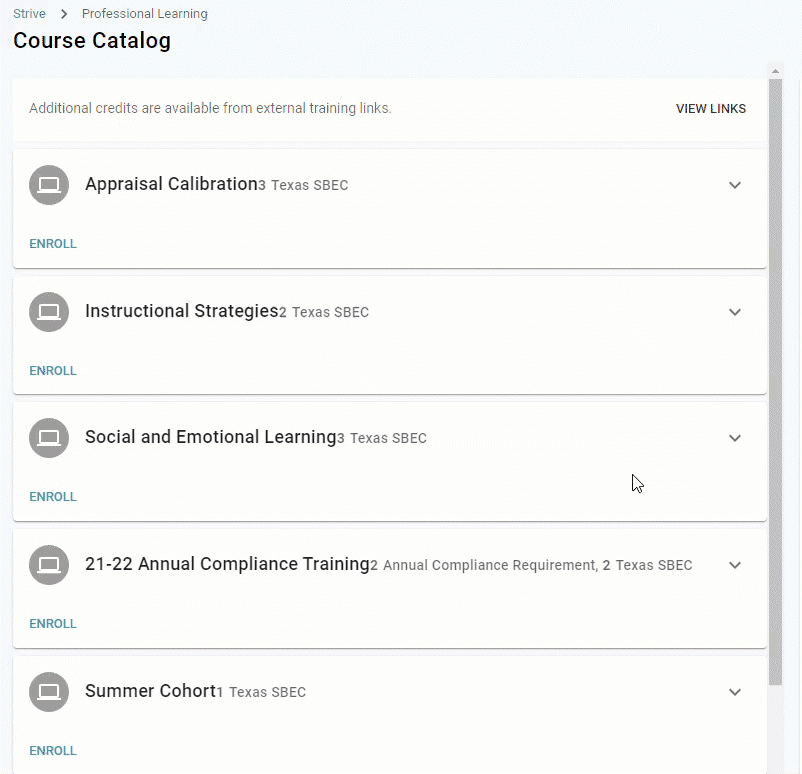Expand 21-22 Annual Compliance Training chevron
802x774 pixels.
pyautogui.click(x=735, y=565)
